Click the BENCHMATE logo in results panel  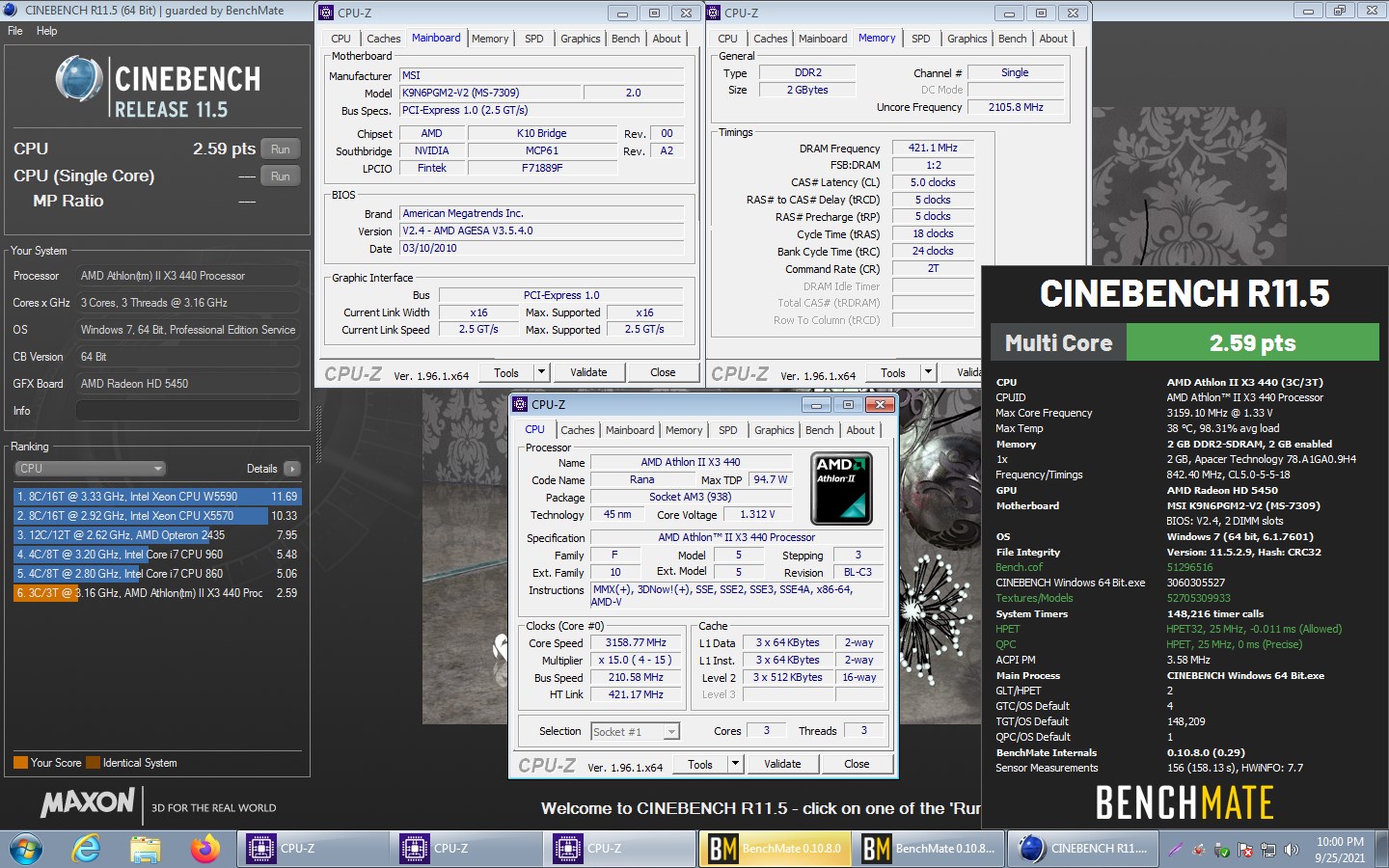(1185, 802)
